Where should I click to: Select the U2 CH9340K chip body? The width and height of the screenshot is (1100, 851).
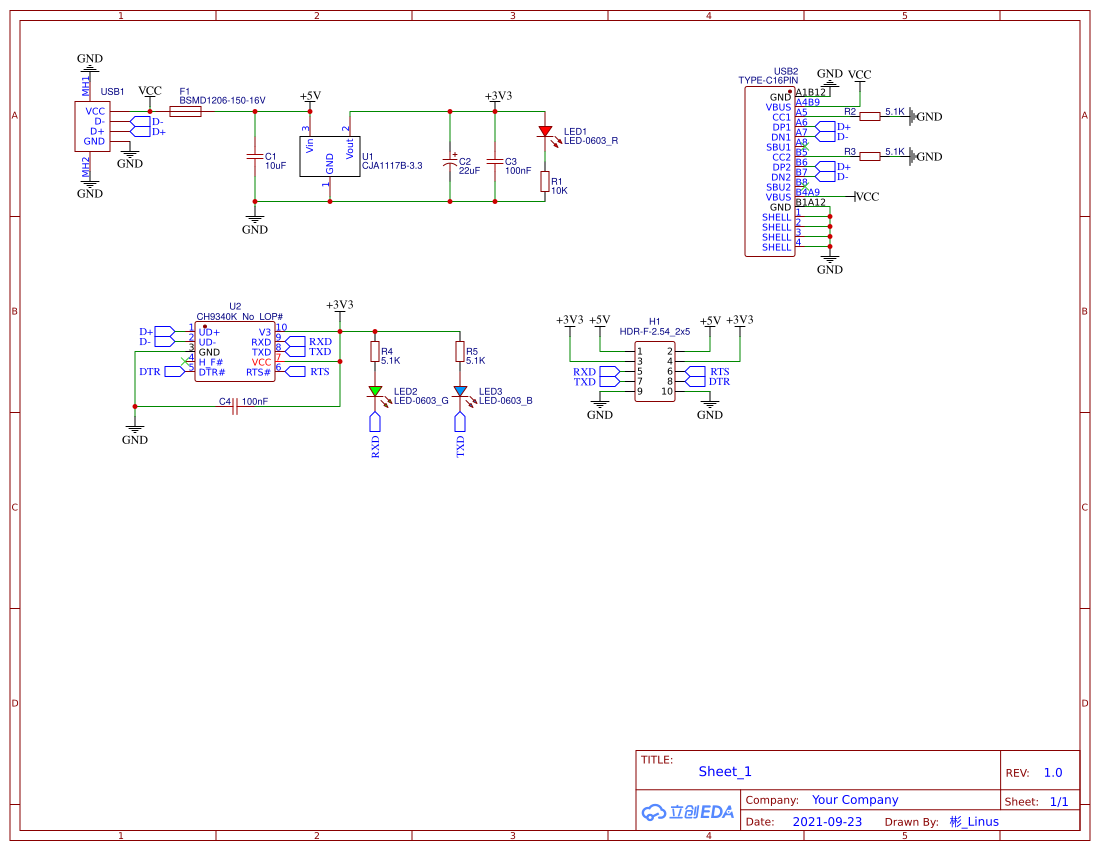pos(235,352)
